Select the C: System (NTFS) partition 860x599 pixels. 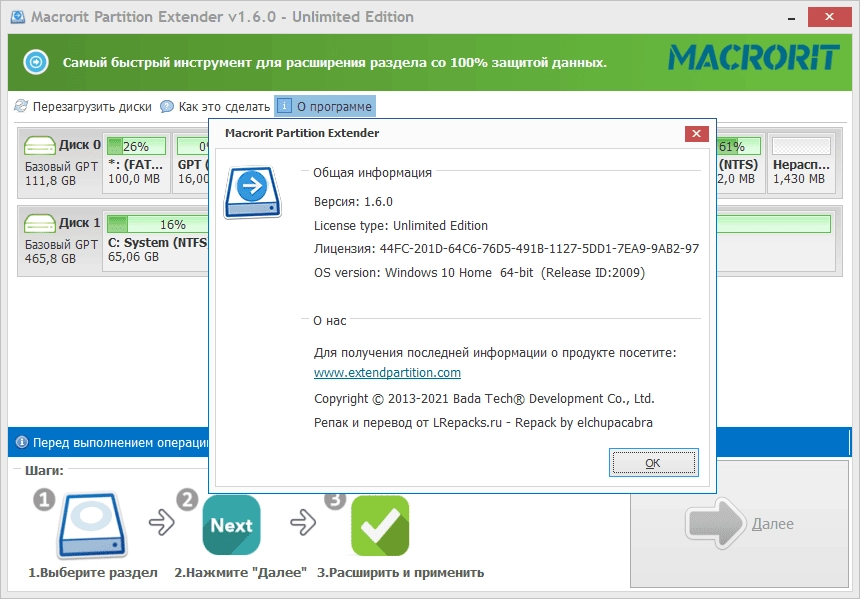(156, 240)
